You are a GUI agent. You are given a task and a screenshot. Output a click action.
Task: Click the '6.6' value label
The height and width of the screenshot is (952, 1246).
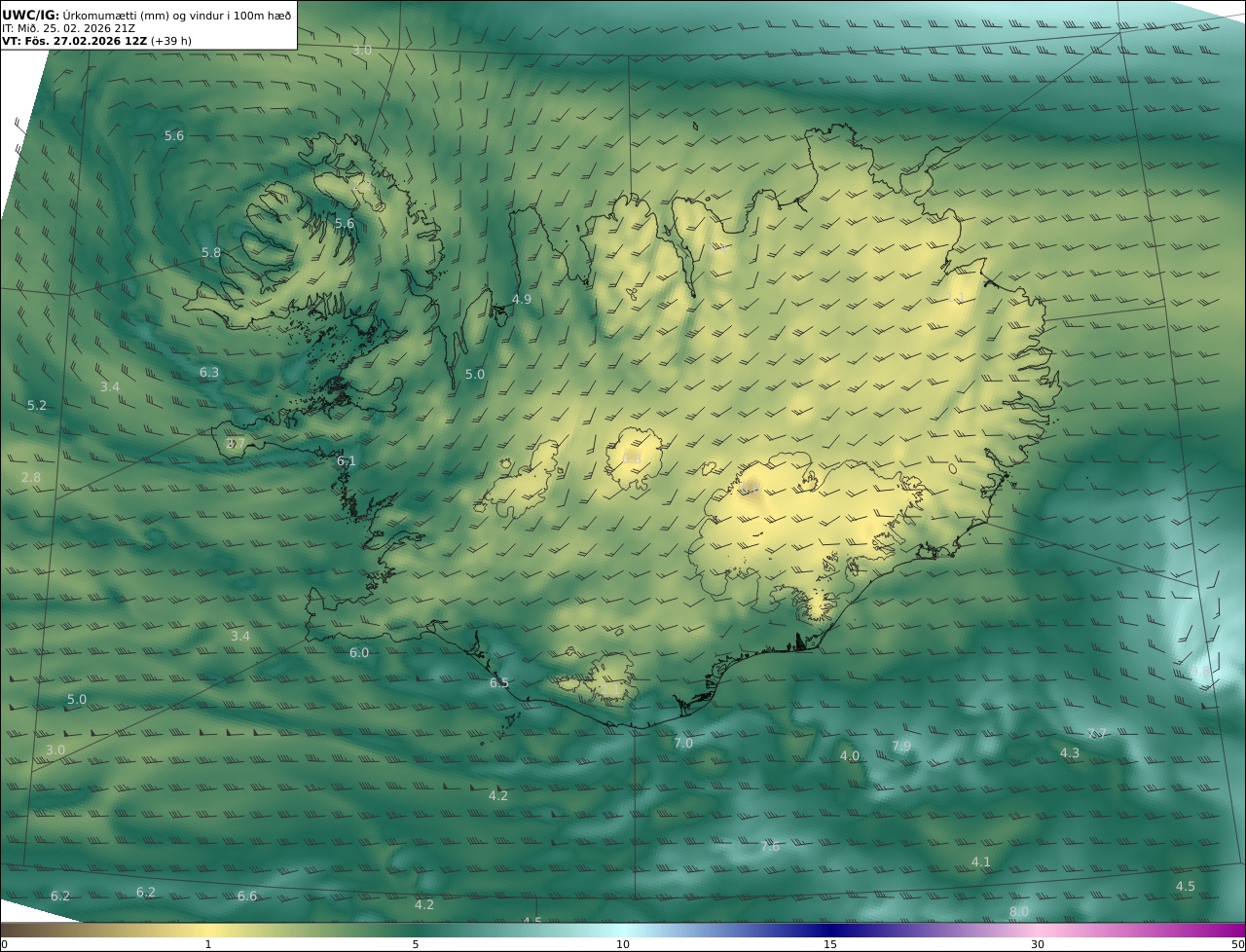click(247, 896)
